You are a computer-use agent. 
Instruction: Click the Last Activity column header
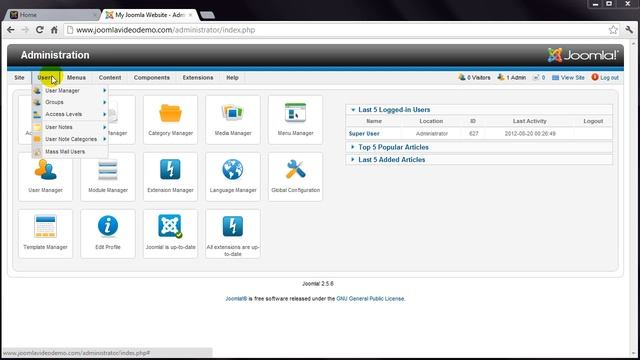coord(529,121)
